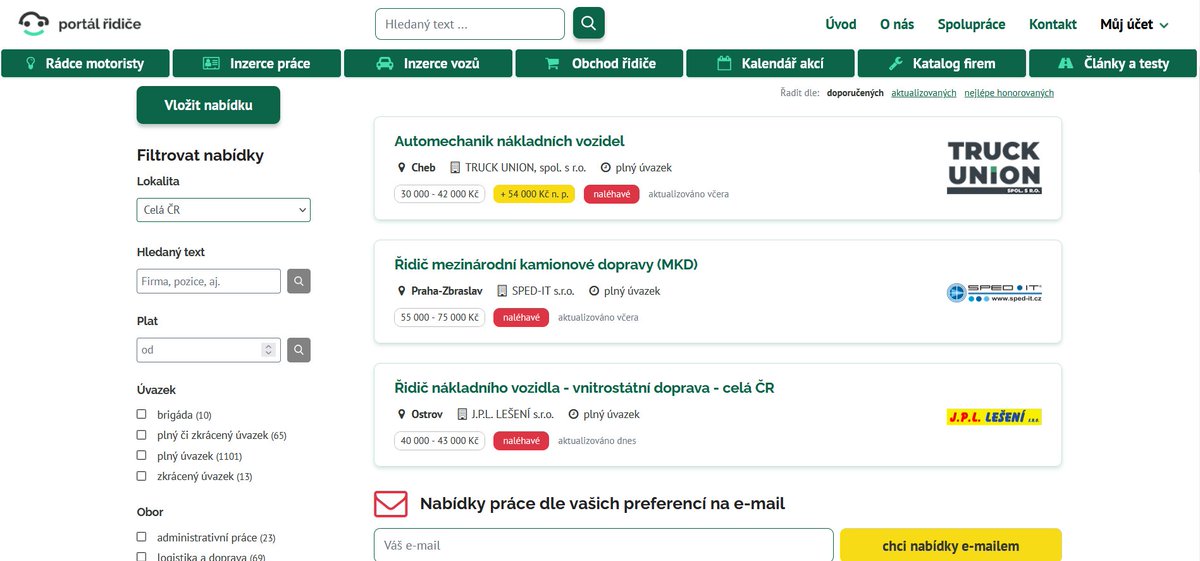The height and width of the screenshot is (561, 1200).
Task: Open Řidič mezinárodní kamionové dopravy (MKD) listing
Action: (x=546, y=265)
